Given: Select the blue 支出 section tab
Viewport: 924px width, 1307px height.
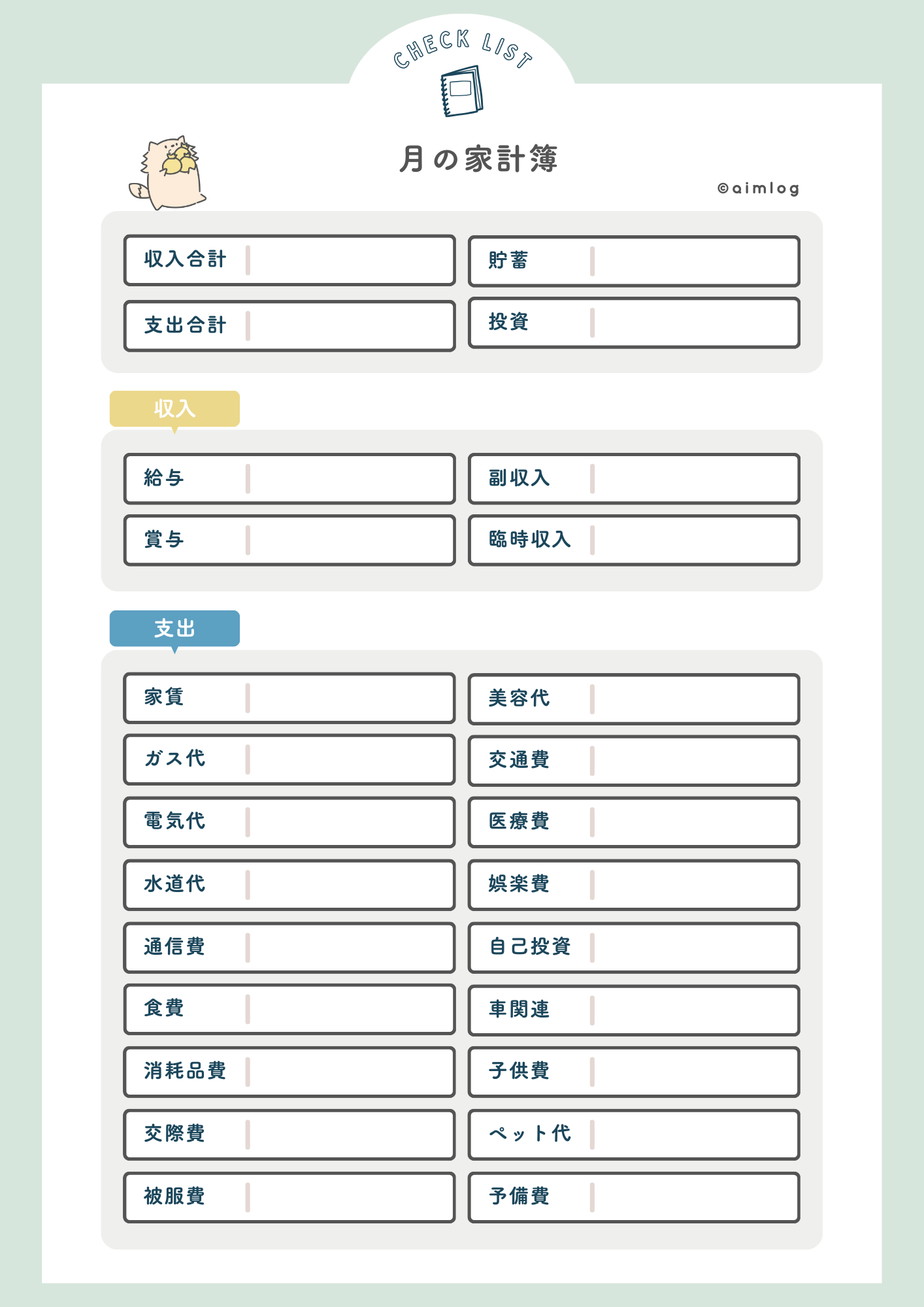Looking at the screenshot, I should pyautogui.click(x=174, y=629).
